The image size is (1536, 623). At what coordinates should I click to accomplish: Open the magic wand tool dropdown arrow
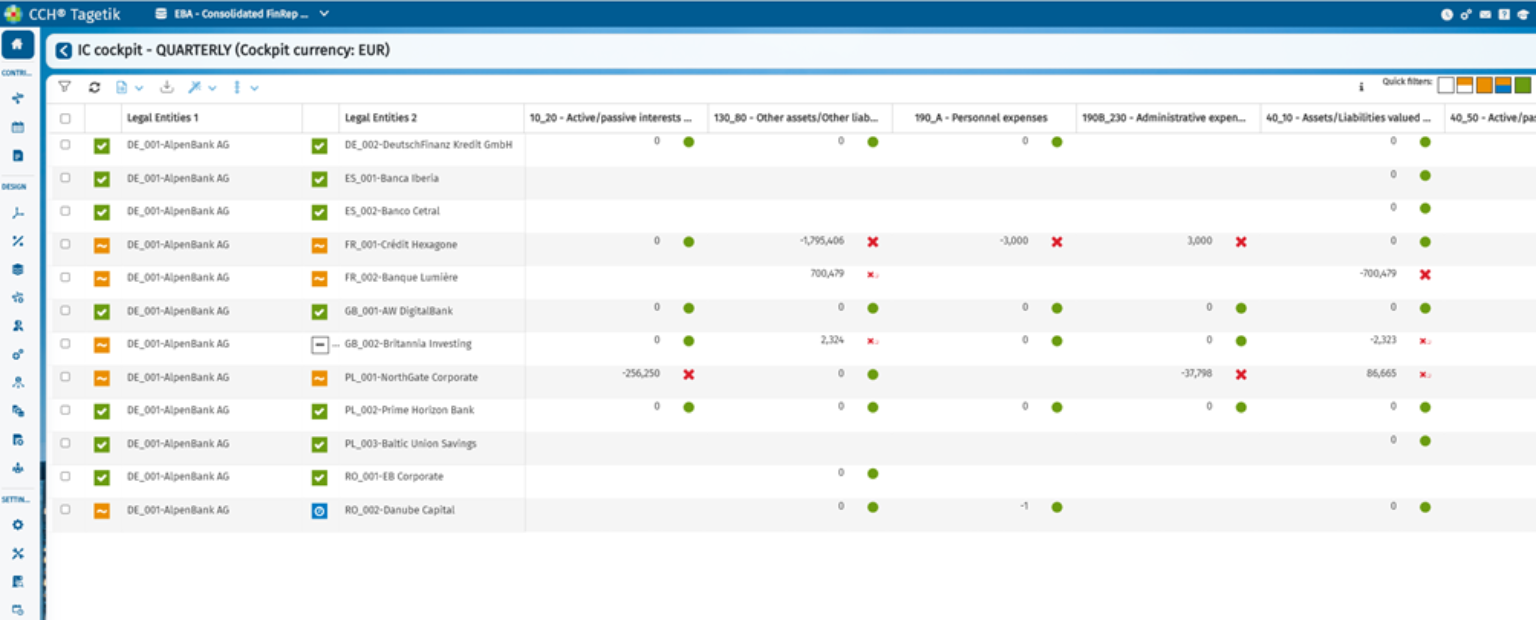(x=212, y=88)
